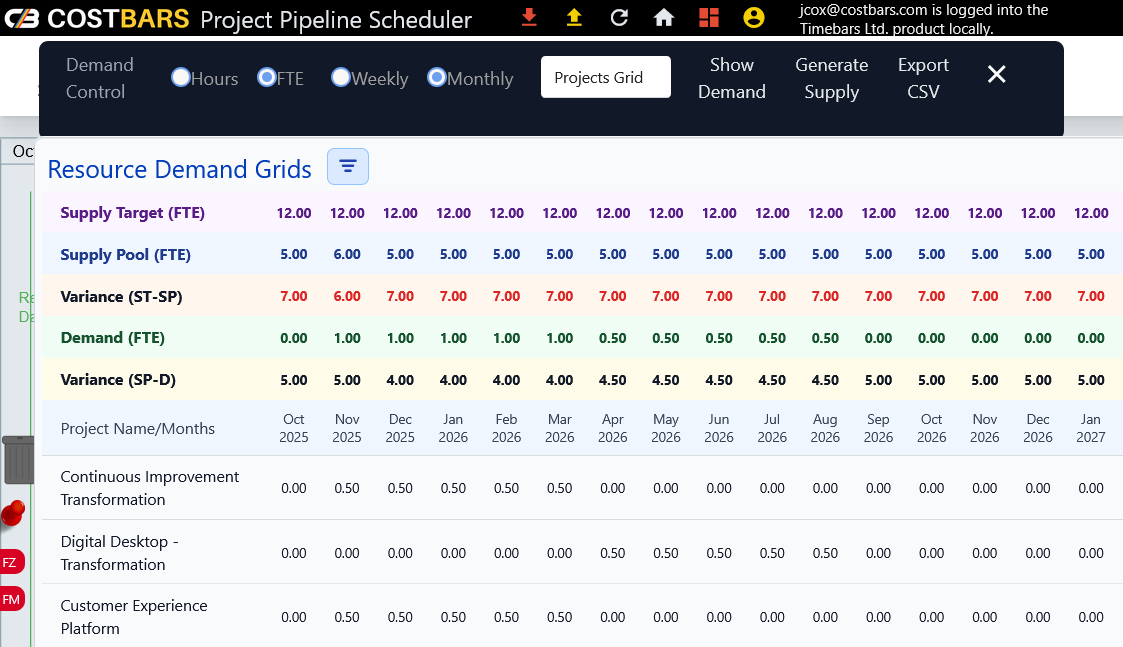Click the Show Demand button
Screen dimensions: 1123x647
[731, 78]
